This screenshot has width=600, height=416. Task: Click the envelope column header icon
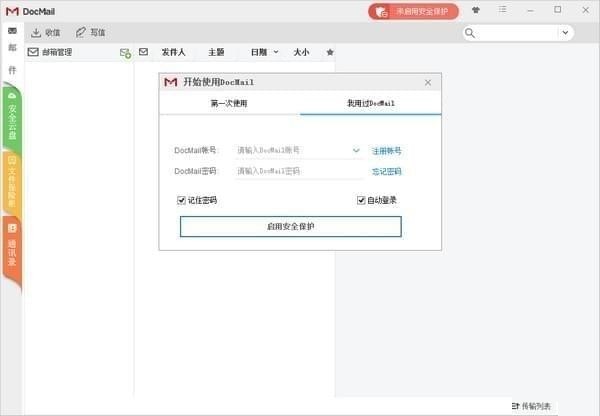(143, 52)
